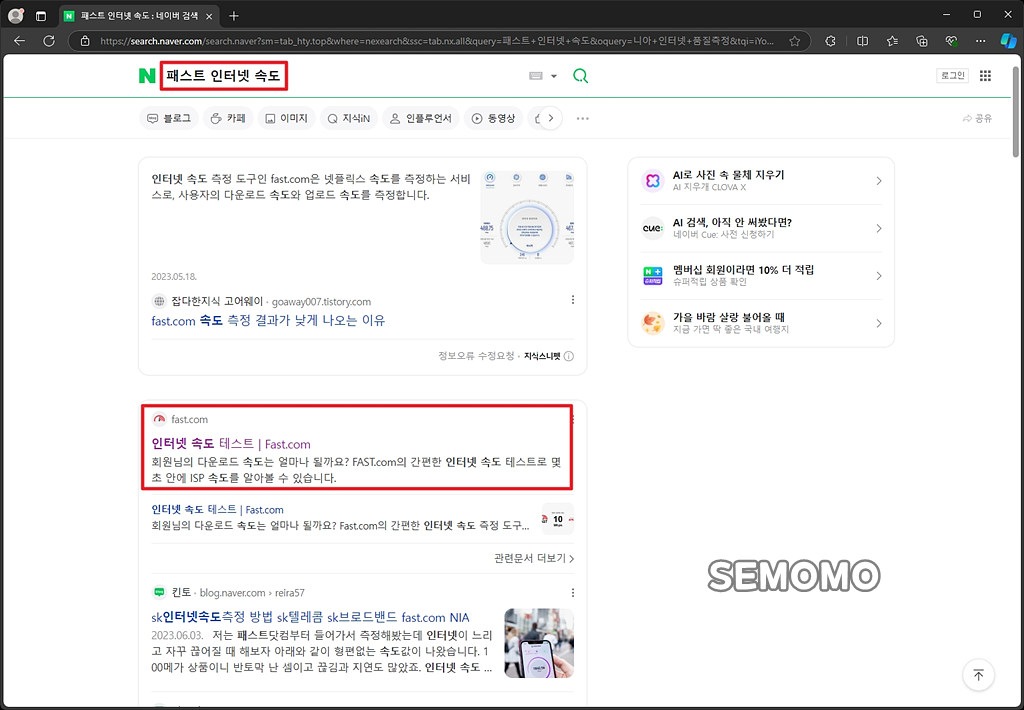Screen dimensions: 1024x710
Task: Open the tab actions menu icon
Action: click(40, 16)
